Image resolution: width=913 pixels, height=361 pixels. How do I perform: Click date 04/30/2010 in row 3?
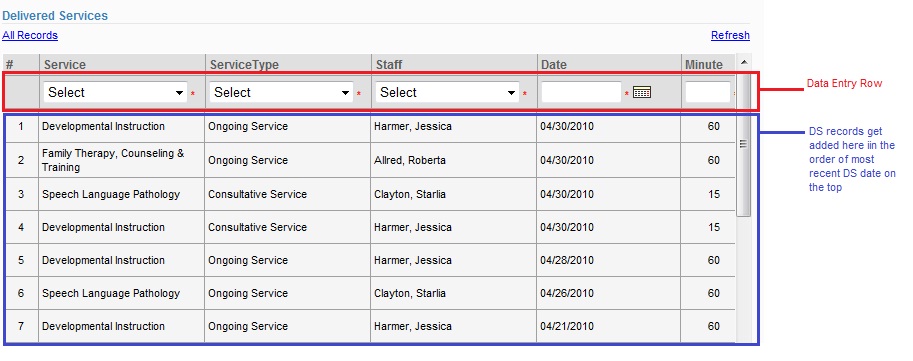coord(567,194)
